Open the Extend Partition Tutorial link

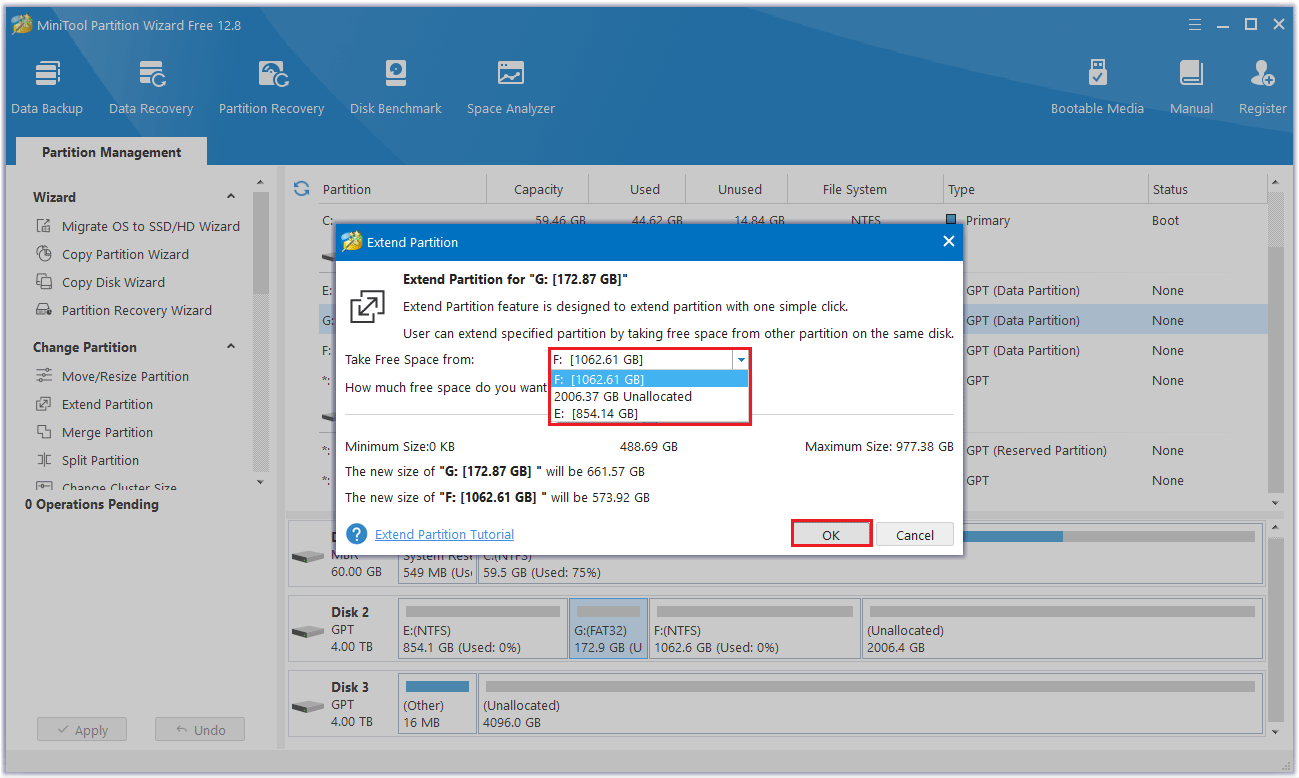pyautogui.click(x=444, y=534)
